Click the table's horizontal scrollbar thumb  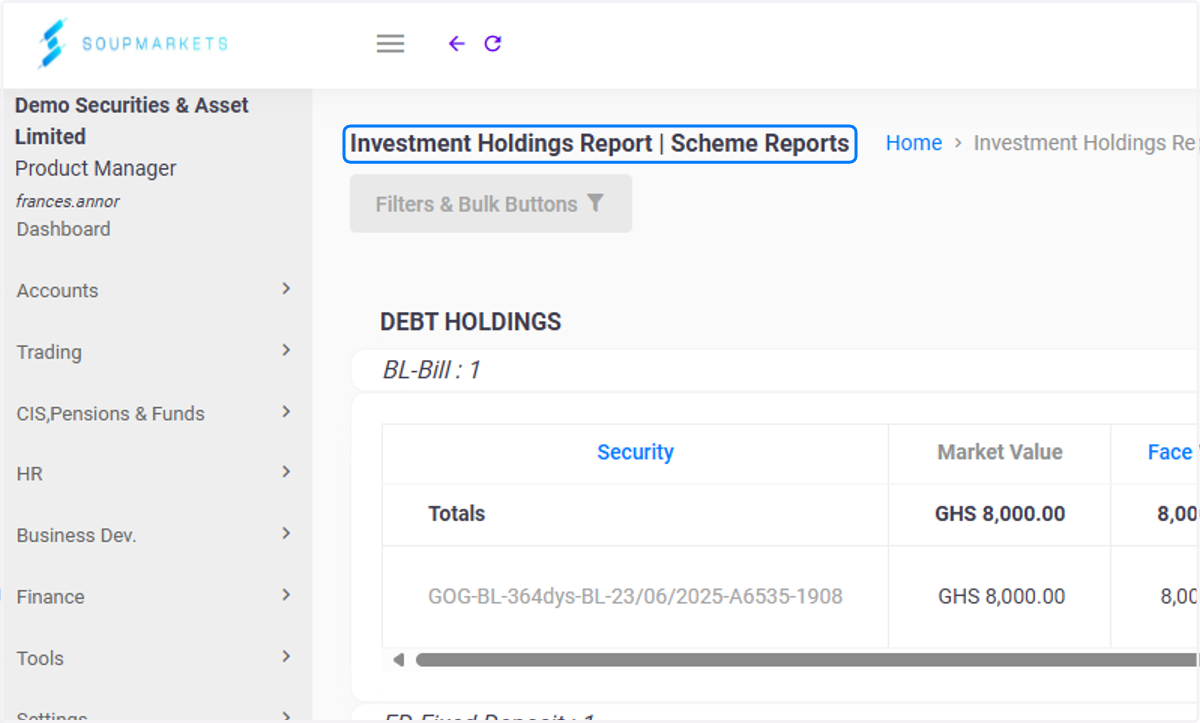(x=806, y=660)
